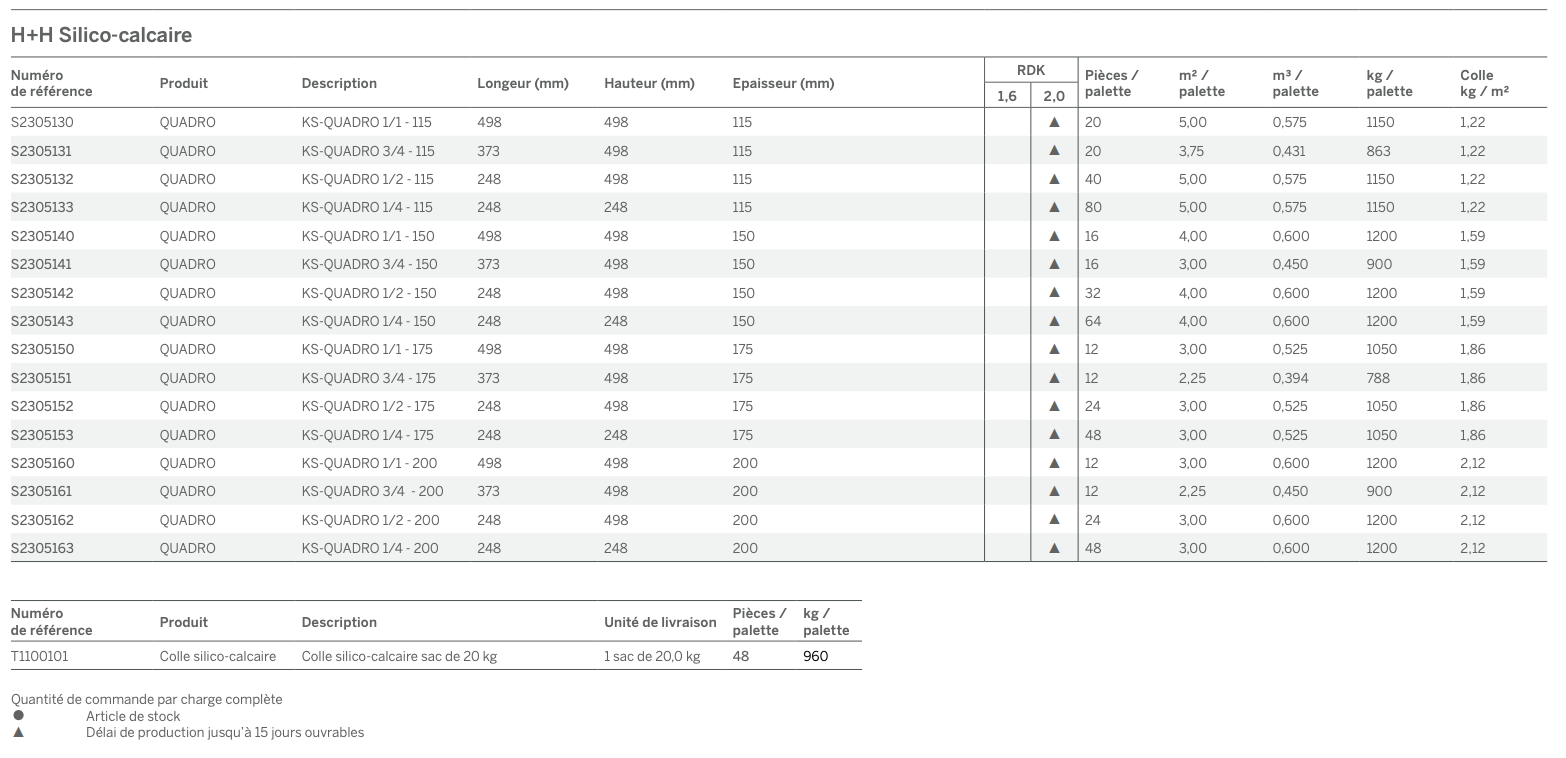Click the triangle marker in row S2305163
The height and width of the screenshot is (758, 1566).
1053,548
